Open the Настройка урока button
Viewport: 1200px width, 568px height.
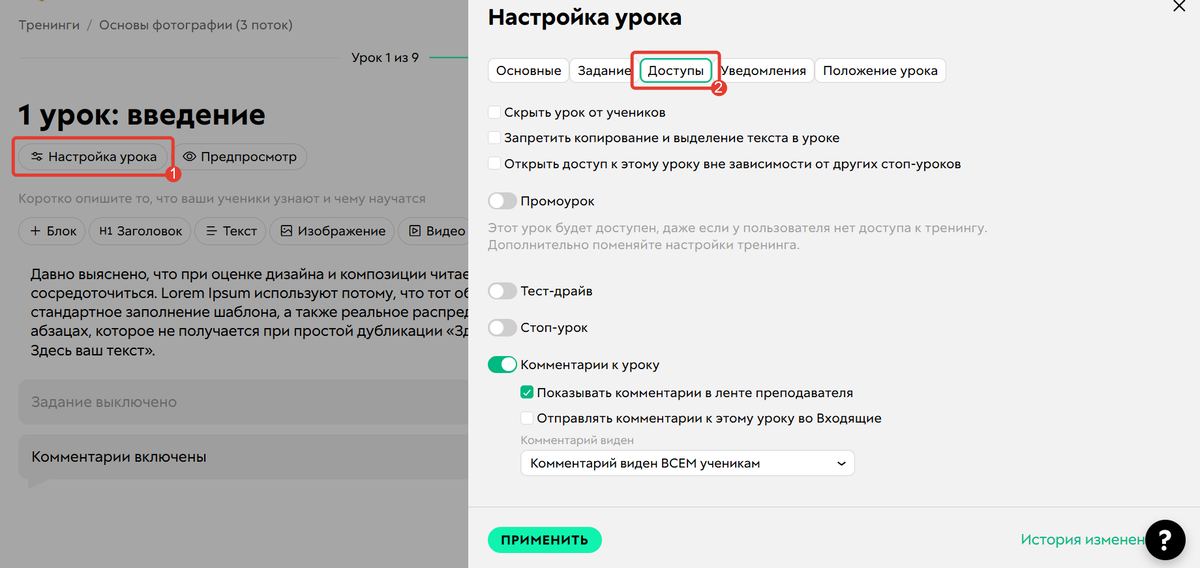[x=93, y=157]
